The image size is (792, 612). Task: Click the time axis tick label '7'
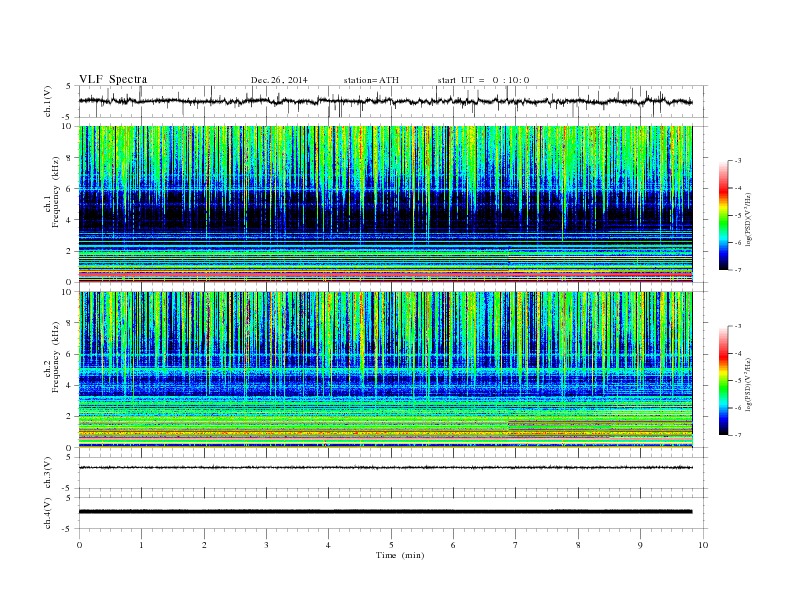[516, 545]
